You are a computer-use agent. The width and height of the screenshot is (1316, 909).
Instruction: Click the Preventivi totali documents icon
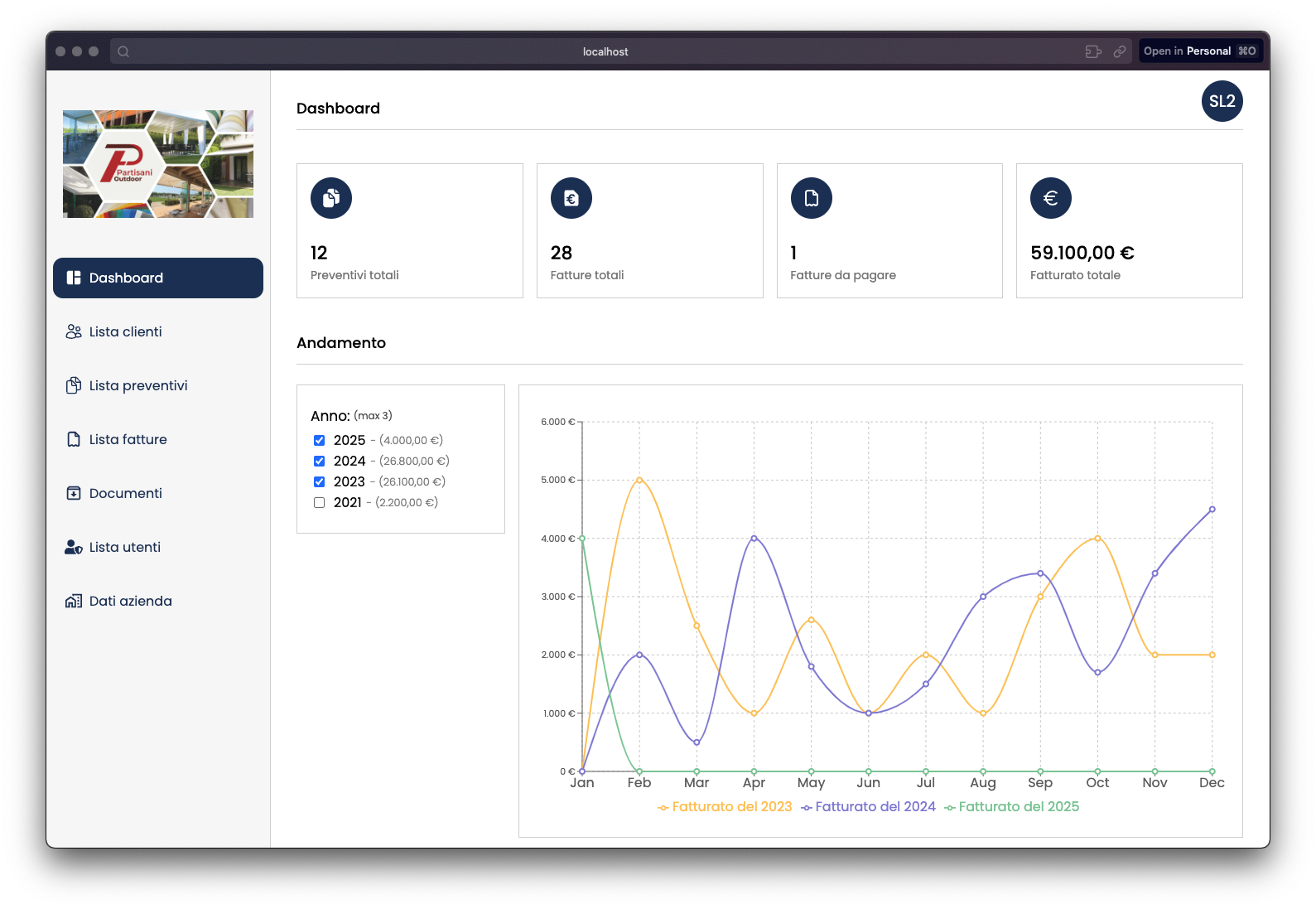coord(331,198)
